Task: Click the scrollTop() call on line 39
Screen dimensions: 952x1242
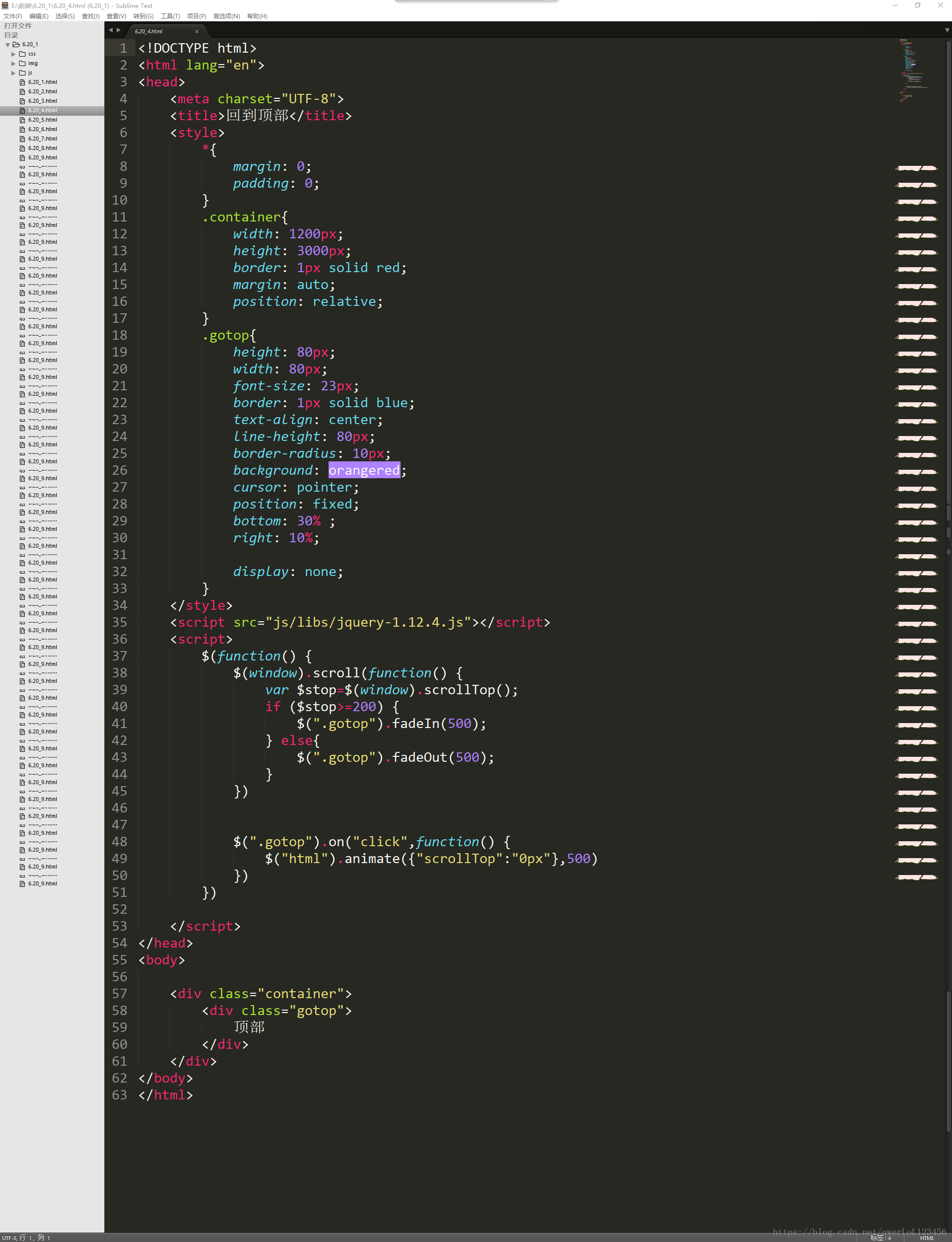Action: point(468,690)
